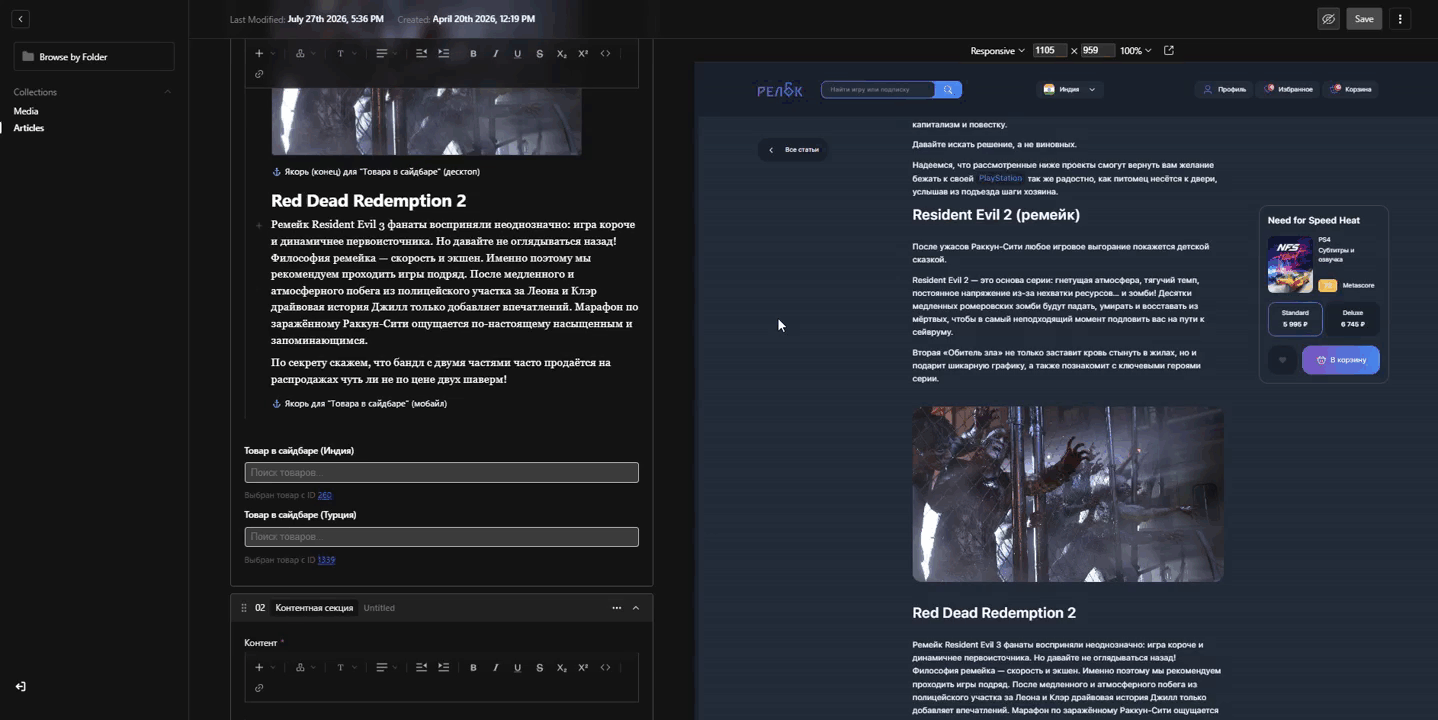The image size is (1438, 720).
Task: Click the Browse by Folder button
Action: (94, 57)
